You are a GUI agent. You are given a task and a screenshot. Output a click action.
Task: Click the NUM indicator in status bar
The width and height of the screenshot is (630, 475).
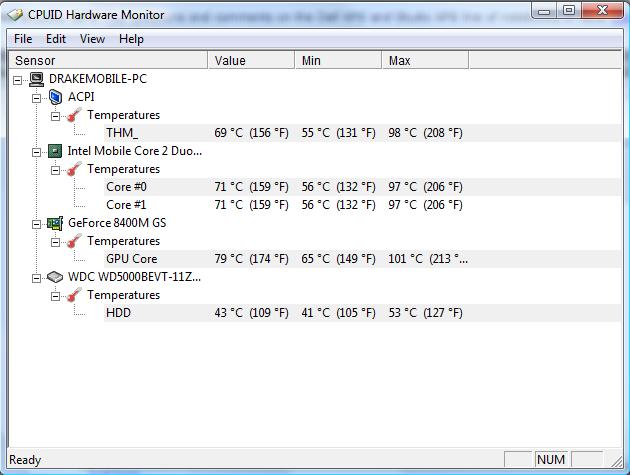point(551,459)
